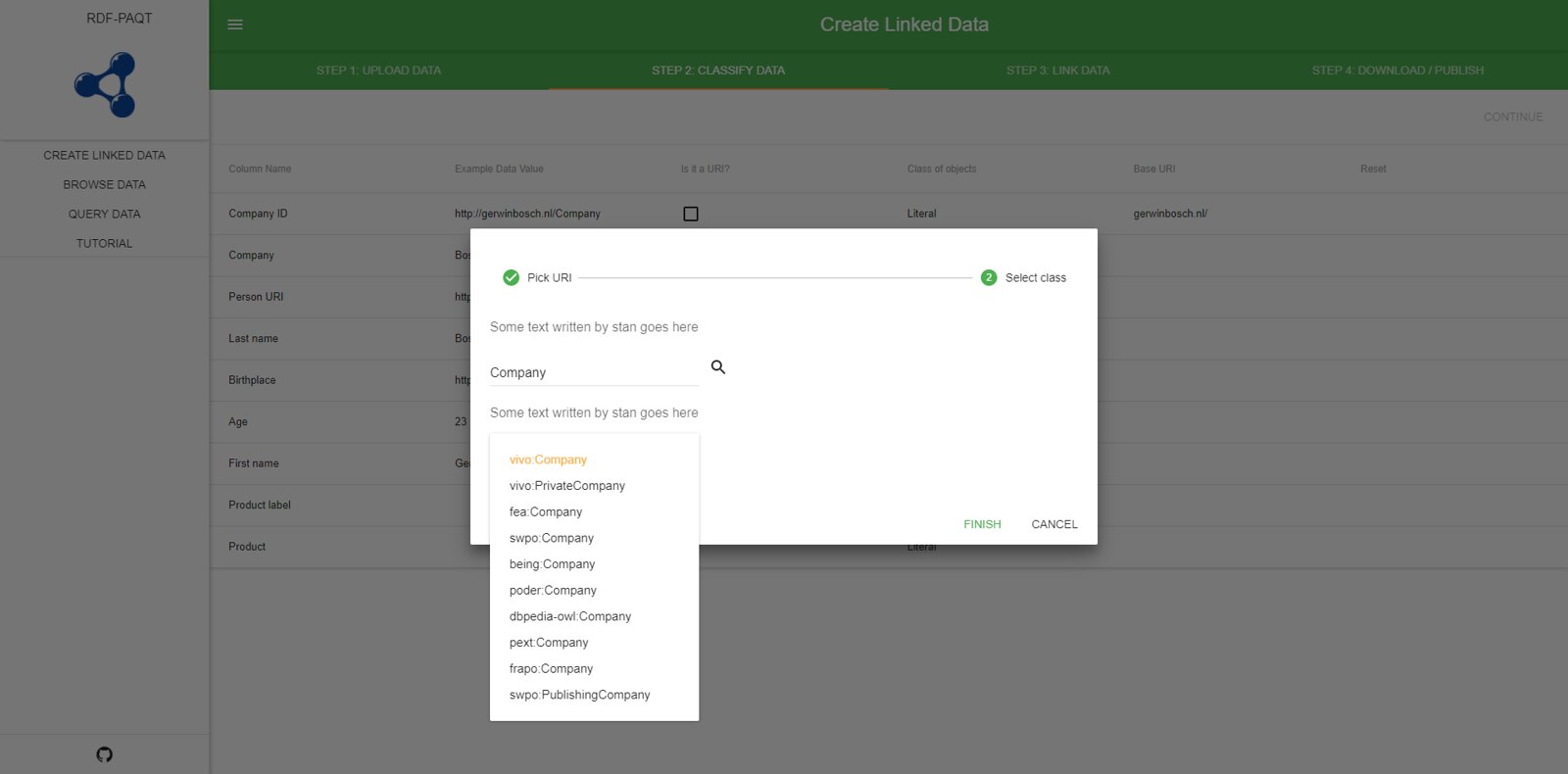Click the Last name row label
1568x774 pixels.
click(x=253, y=338)
